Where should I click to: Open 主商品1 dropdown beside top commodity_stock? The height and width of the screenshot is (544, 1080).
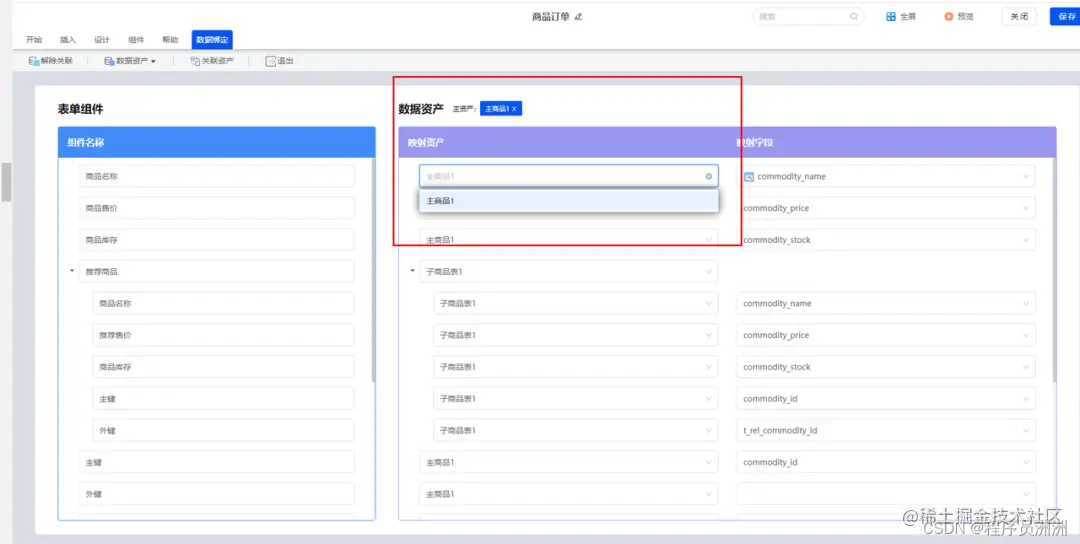pyautogui.click(x=708, y=240)
